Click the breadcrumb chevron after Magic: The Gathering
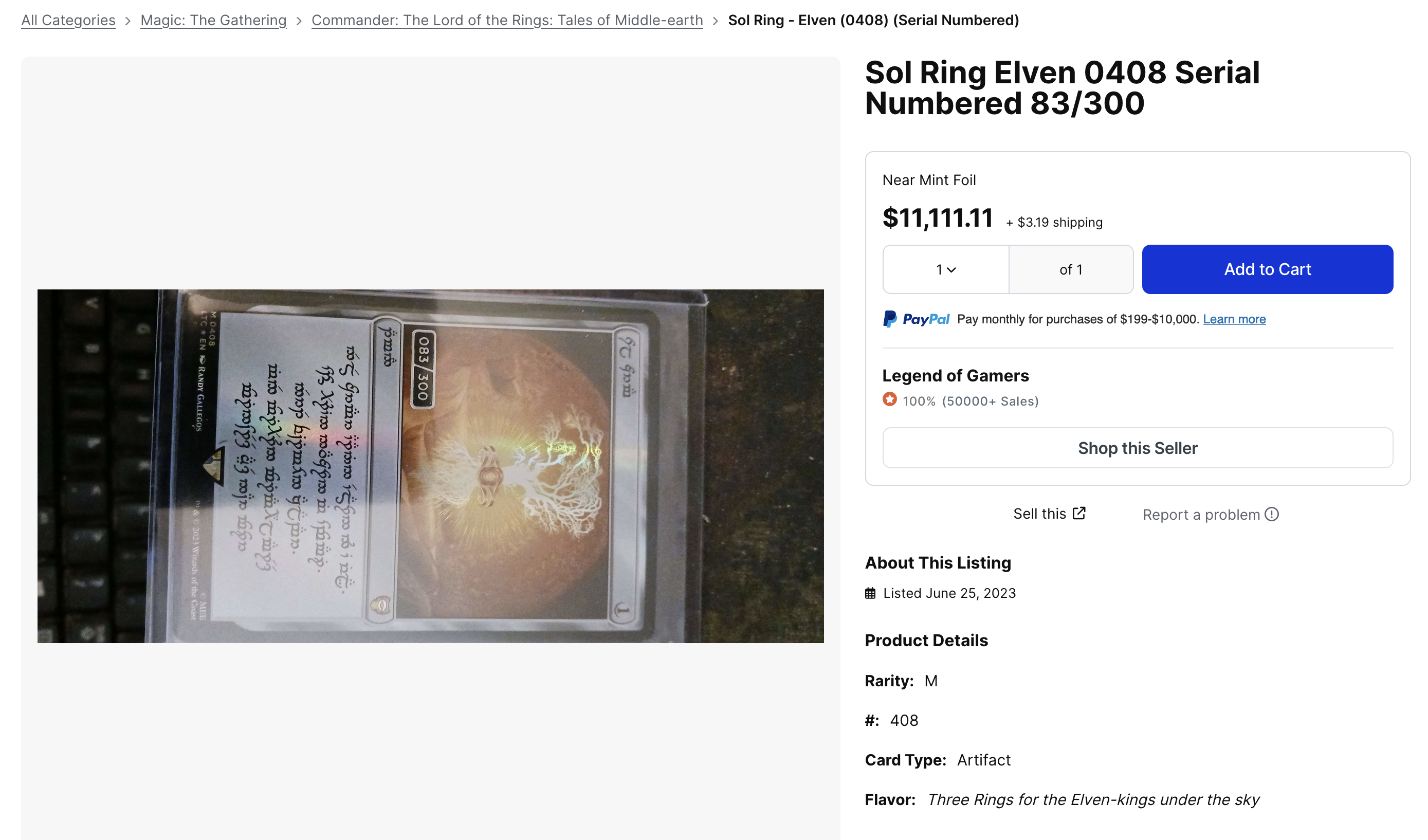Viewport: 1428px width, 840px height. [x=299, y=21]
